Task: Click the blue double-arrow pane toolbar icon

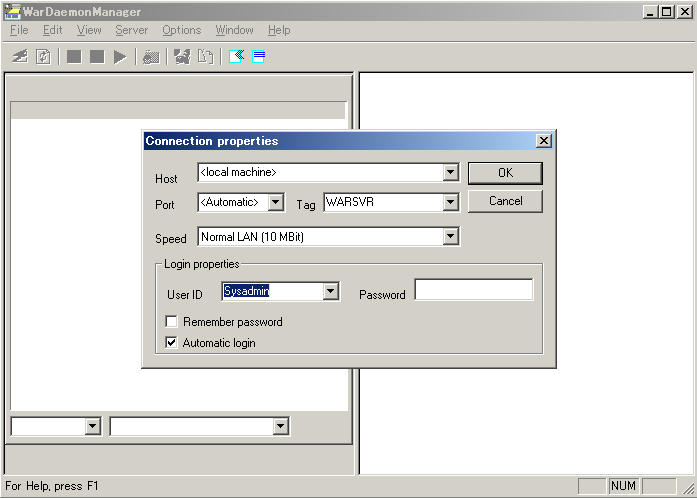Action: [236, 56]
